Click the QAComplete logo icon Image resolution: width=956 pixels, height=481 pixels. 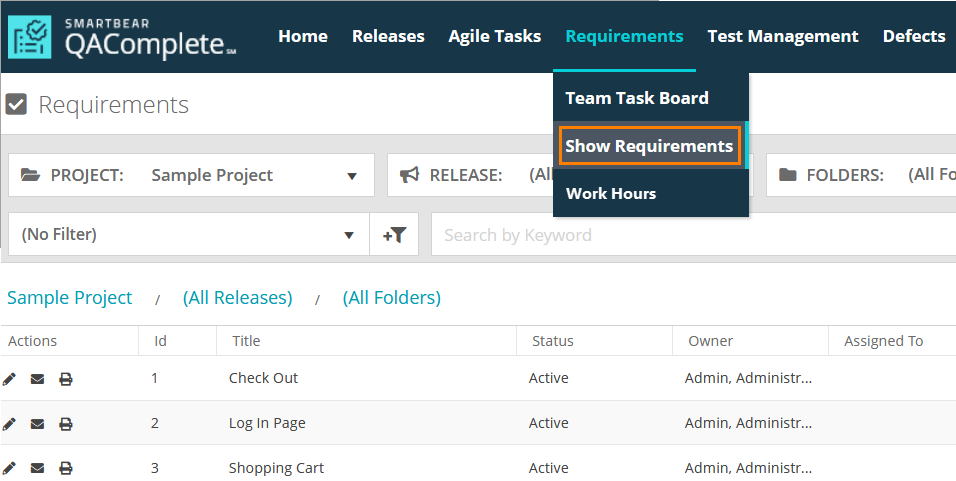pyautogui.click(x=30, y=37)
